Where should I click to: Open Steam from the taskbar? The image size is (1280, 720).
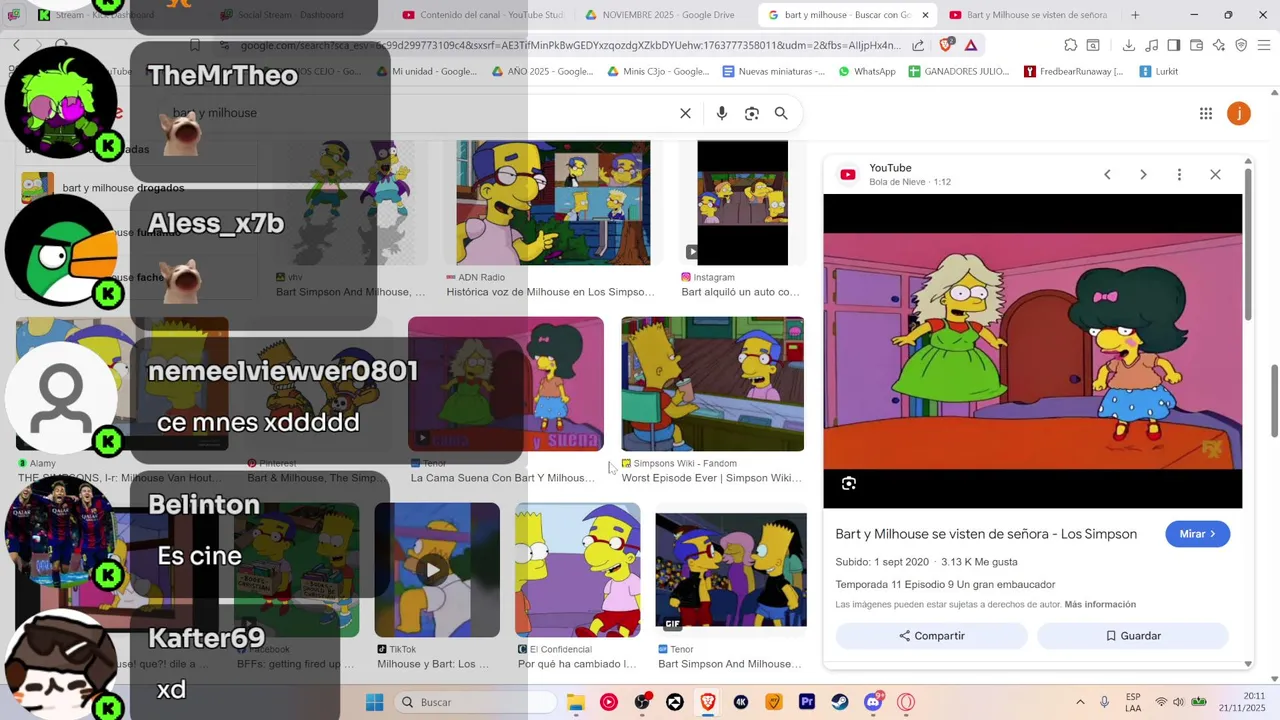coord(840,702)
